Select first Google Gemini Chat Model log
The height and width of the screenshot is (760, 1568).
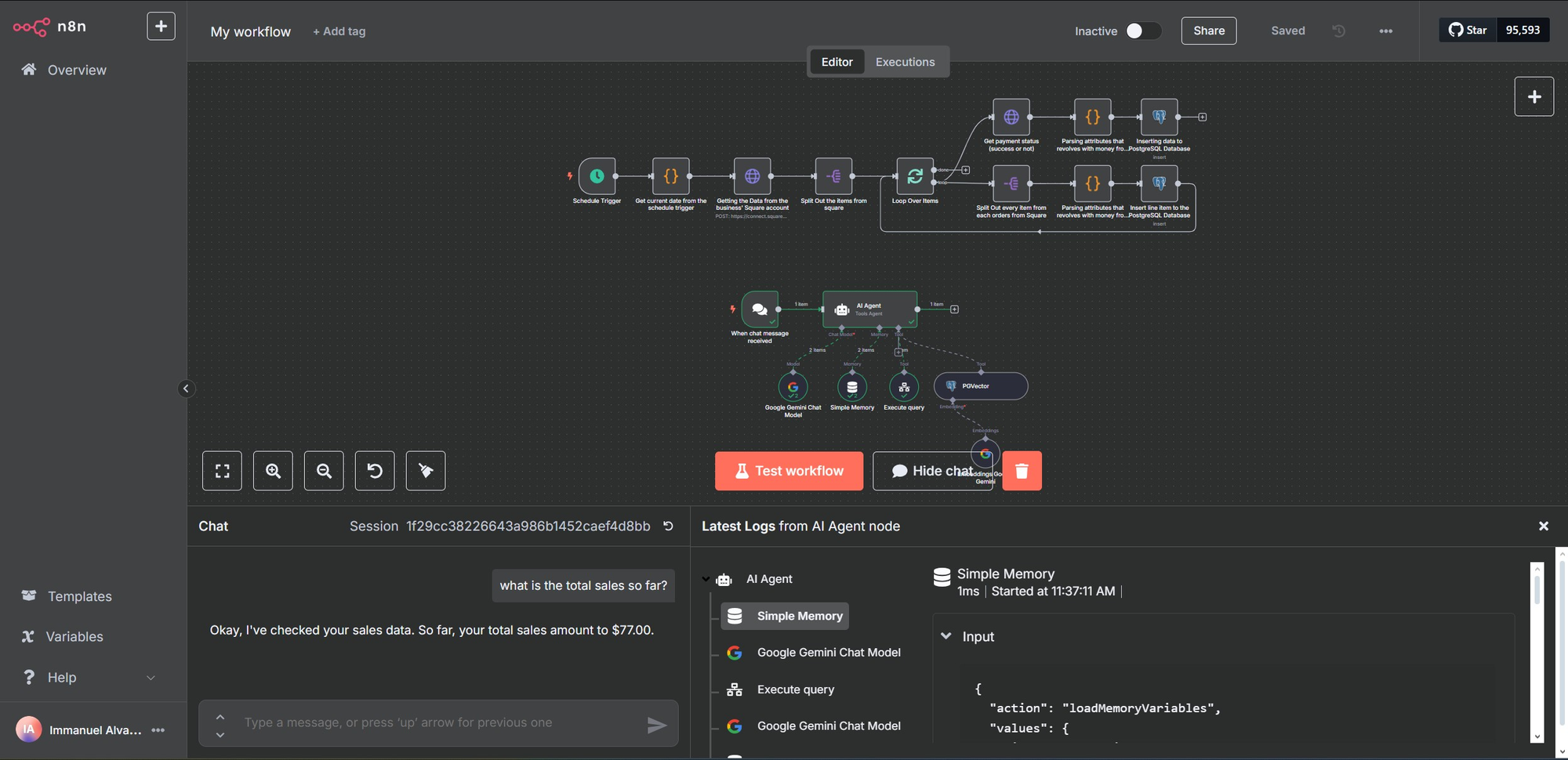[815, 653]
